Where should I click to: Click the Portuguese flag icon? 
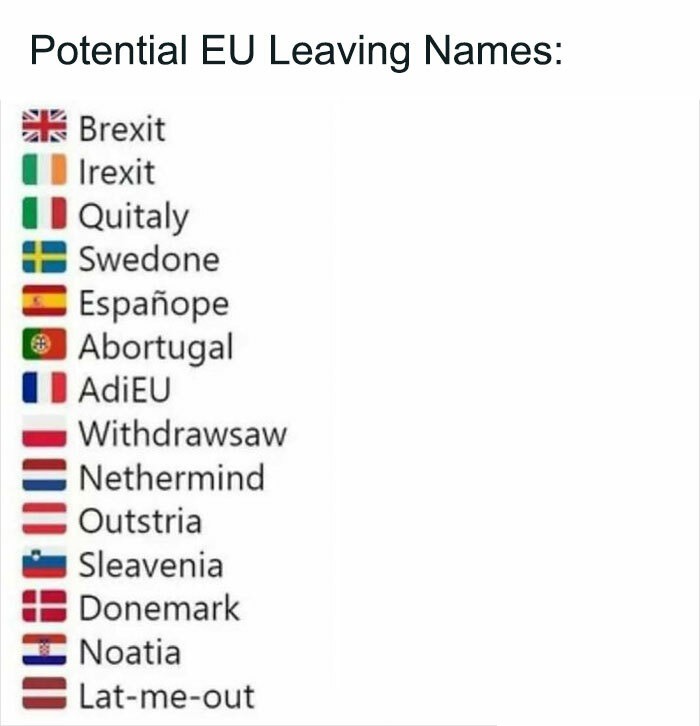click(x=44, y=344)
